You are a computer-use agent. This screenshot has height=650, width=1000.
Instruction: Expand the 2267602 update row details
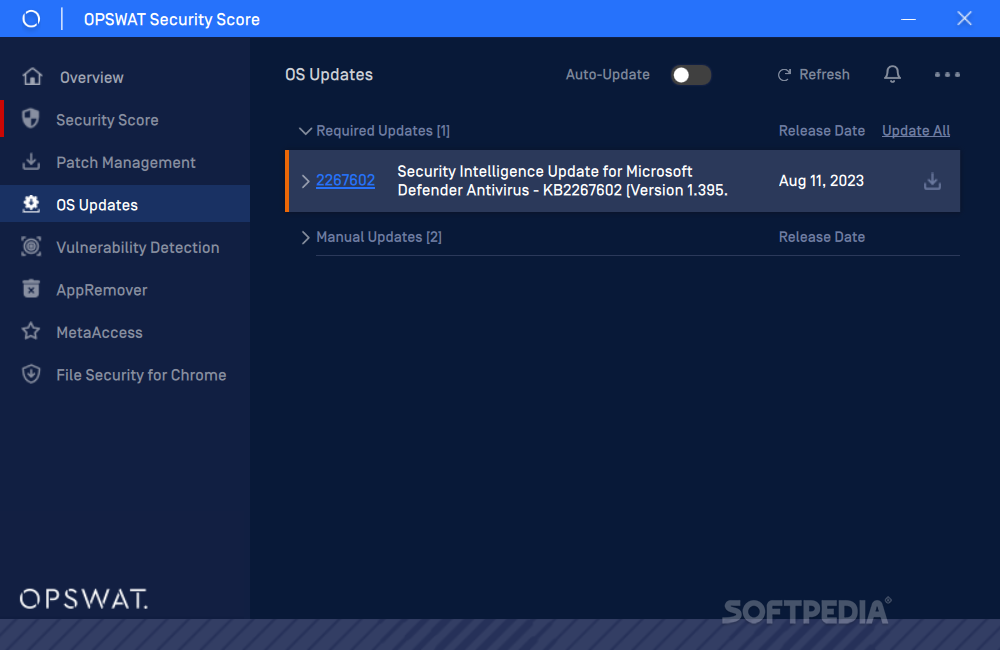click(x=305, y=181)
